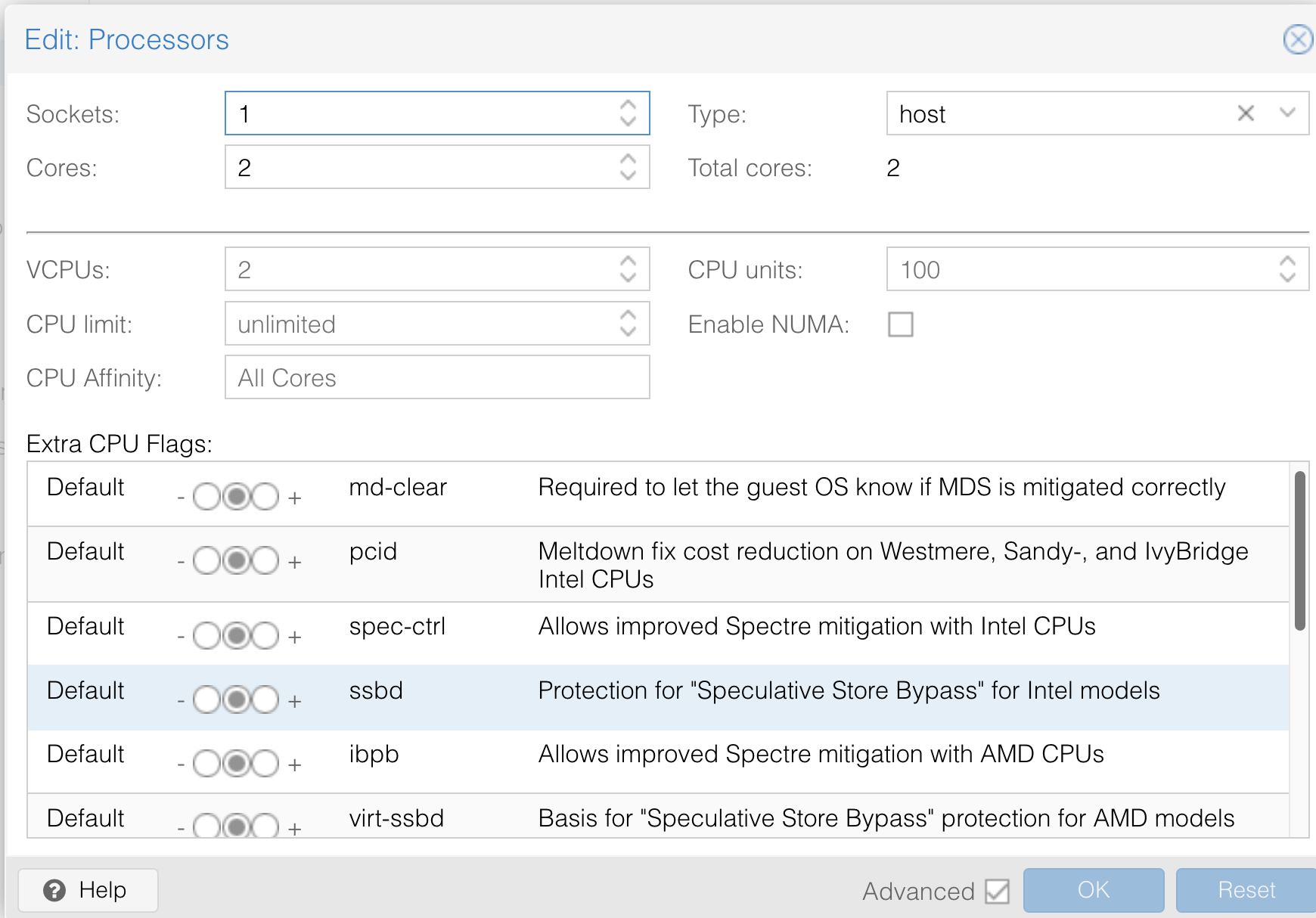Uncheck the Advanced checkbox
1316x918 pixels.
coord(998,892)
